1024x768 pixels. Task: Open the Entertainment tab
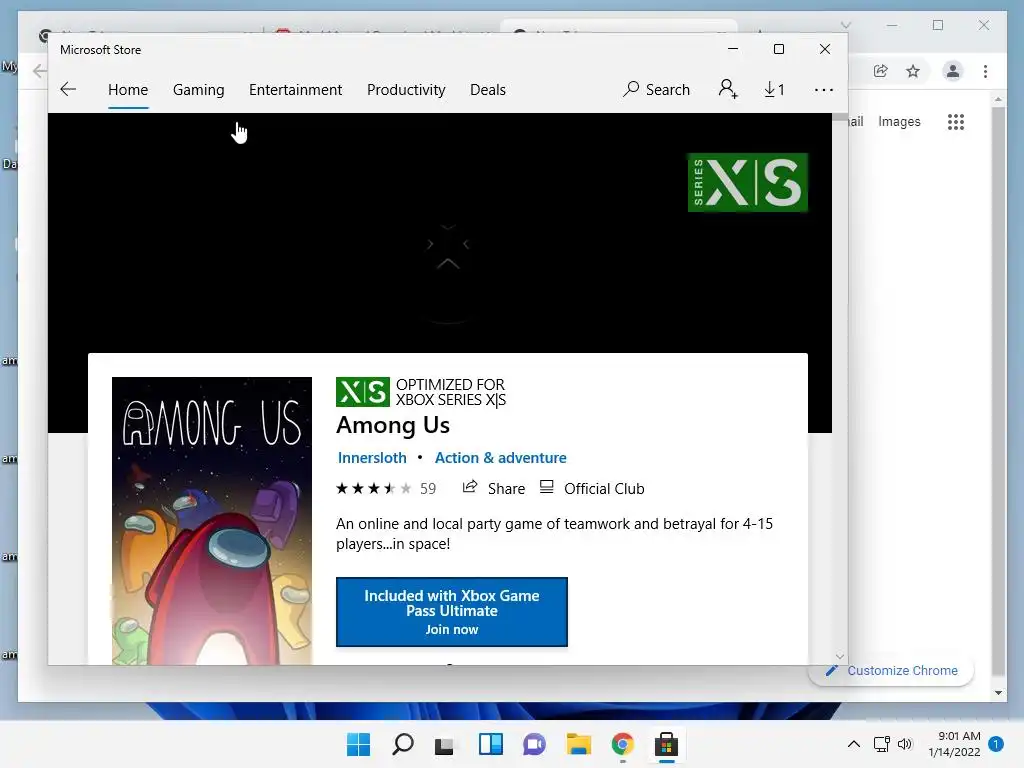(295, 89)
